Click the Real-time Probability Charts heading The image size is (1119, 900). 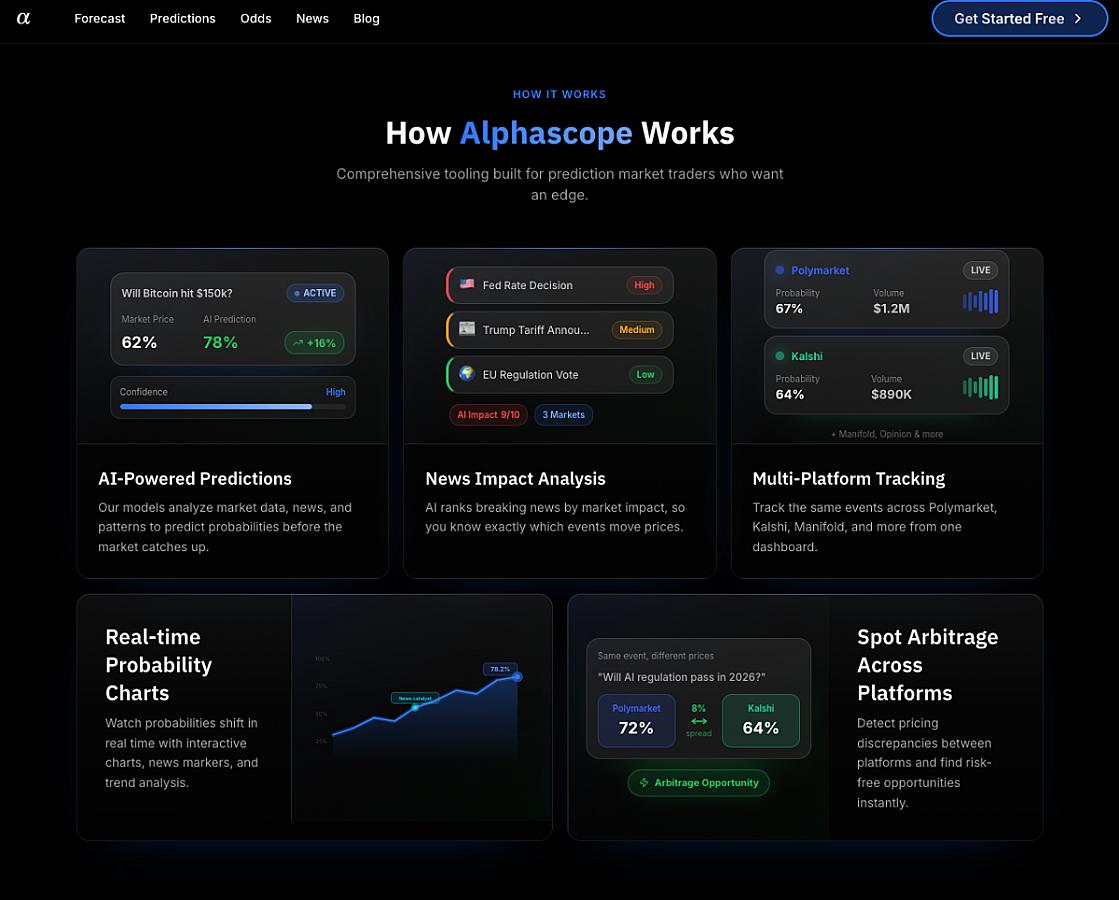click(158, 664)
